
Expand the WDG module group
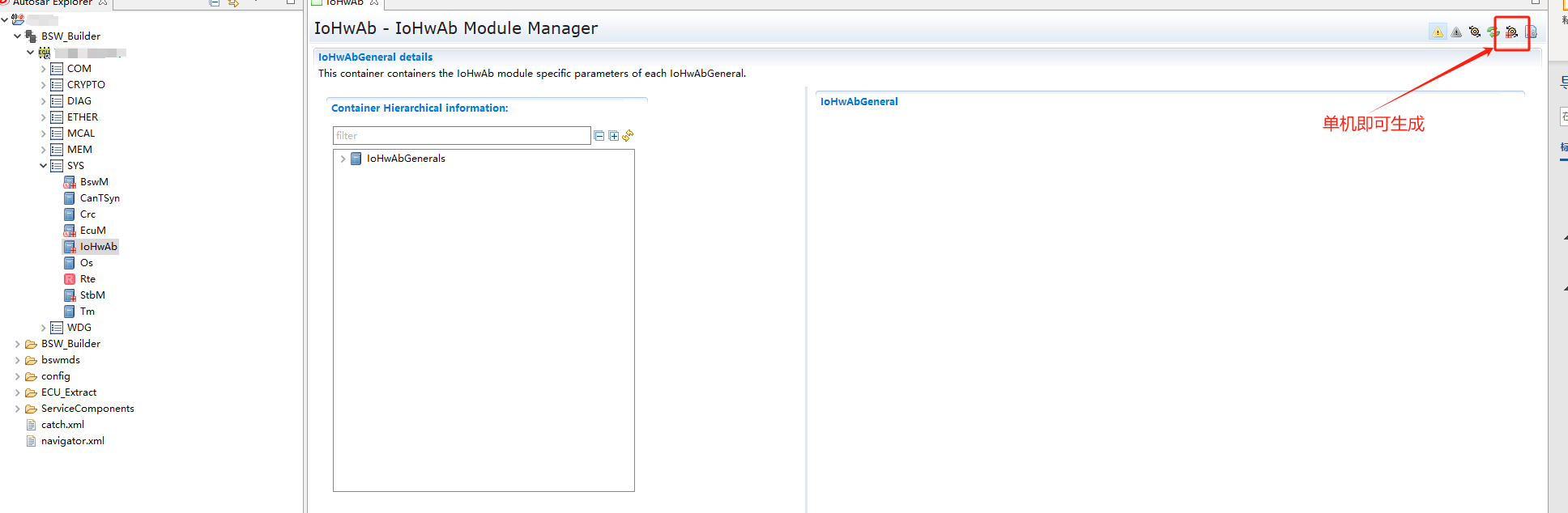[x=44, y=328]
